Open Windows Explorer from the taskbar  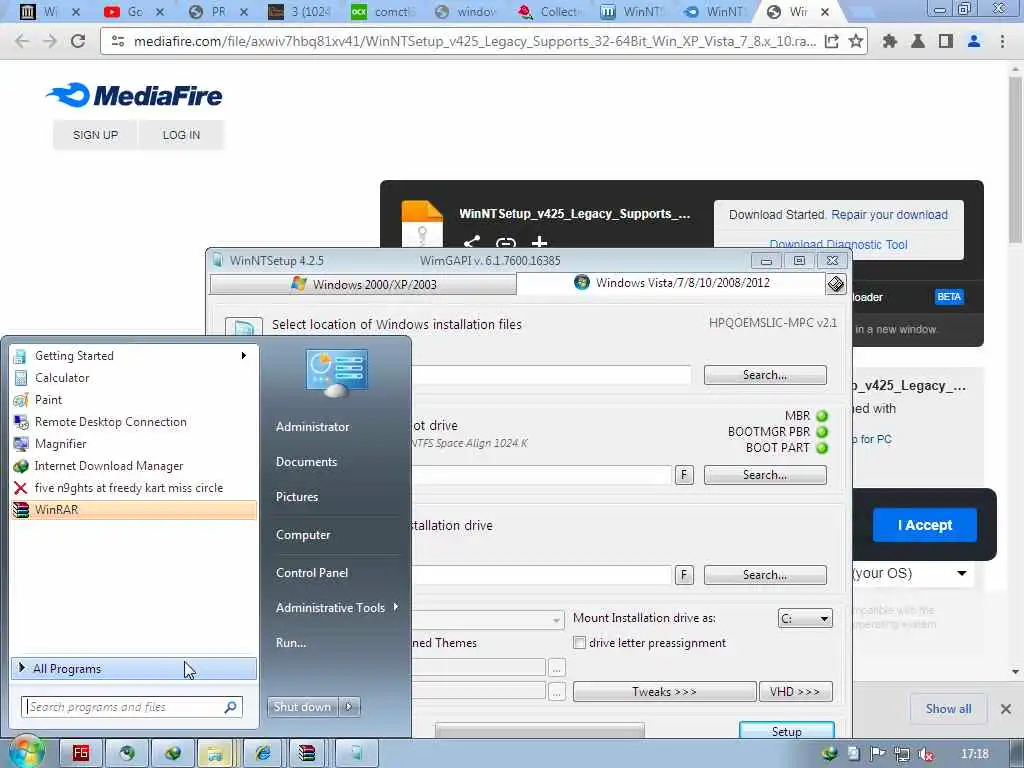pyautogui.click(x=216, y=753)
